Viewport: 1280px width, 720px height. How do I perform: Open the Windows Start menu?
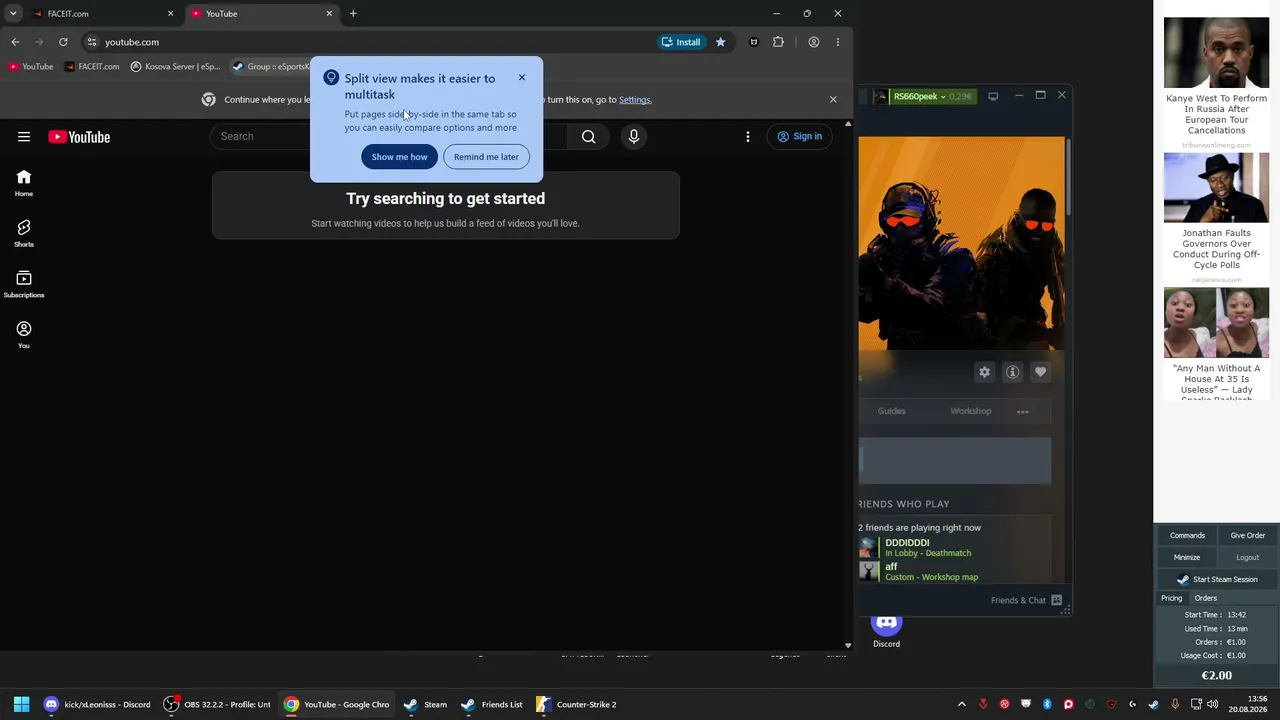(21, 705)
